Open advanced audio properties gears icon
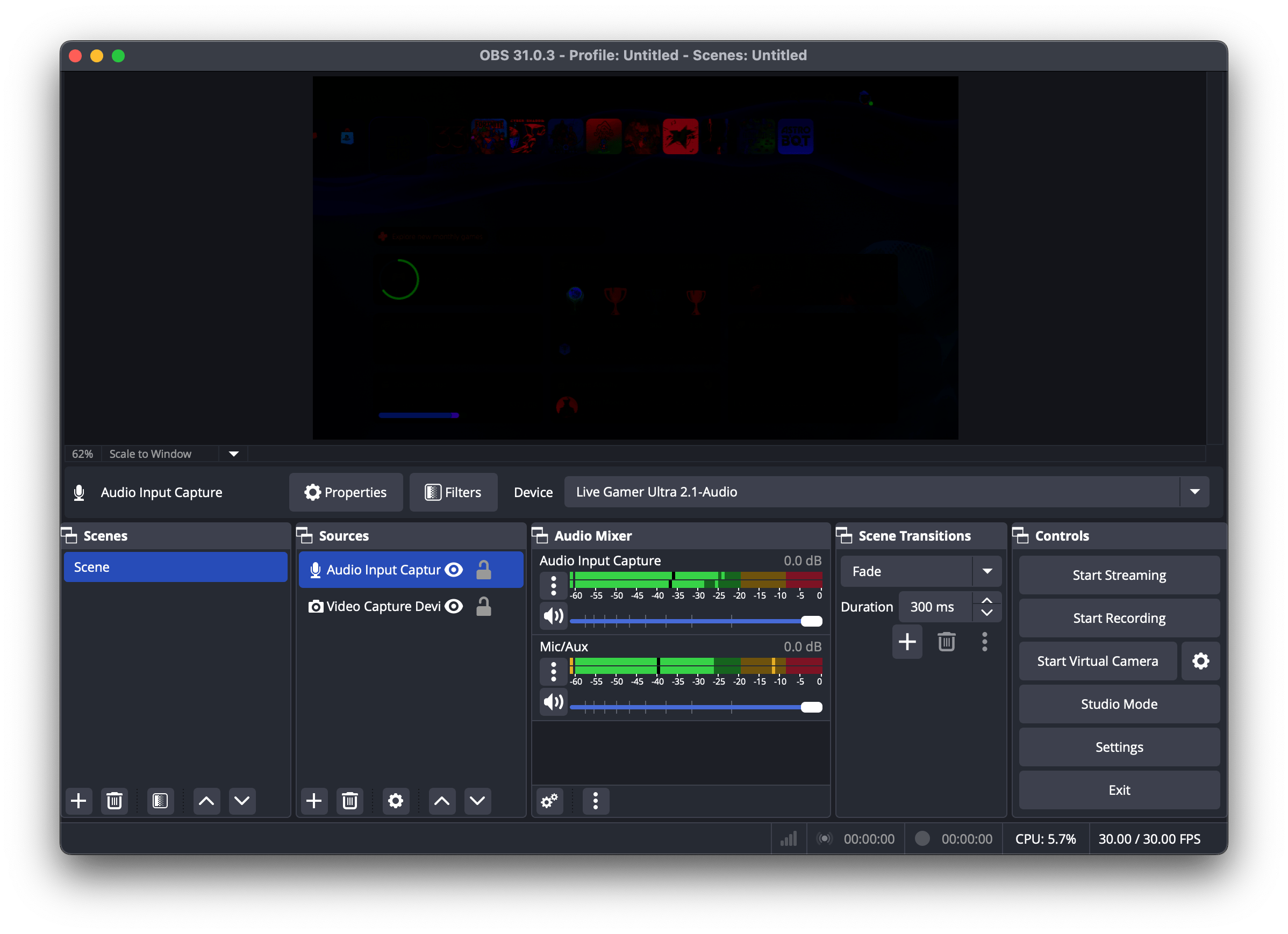 [550, 801]
